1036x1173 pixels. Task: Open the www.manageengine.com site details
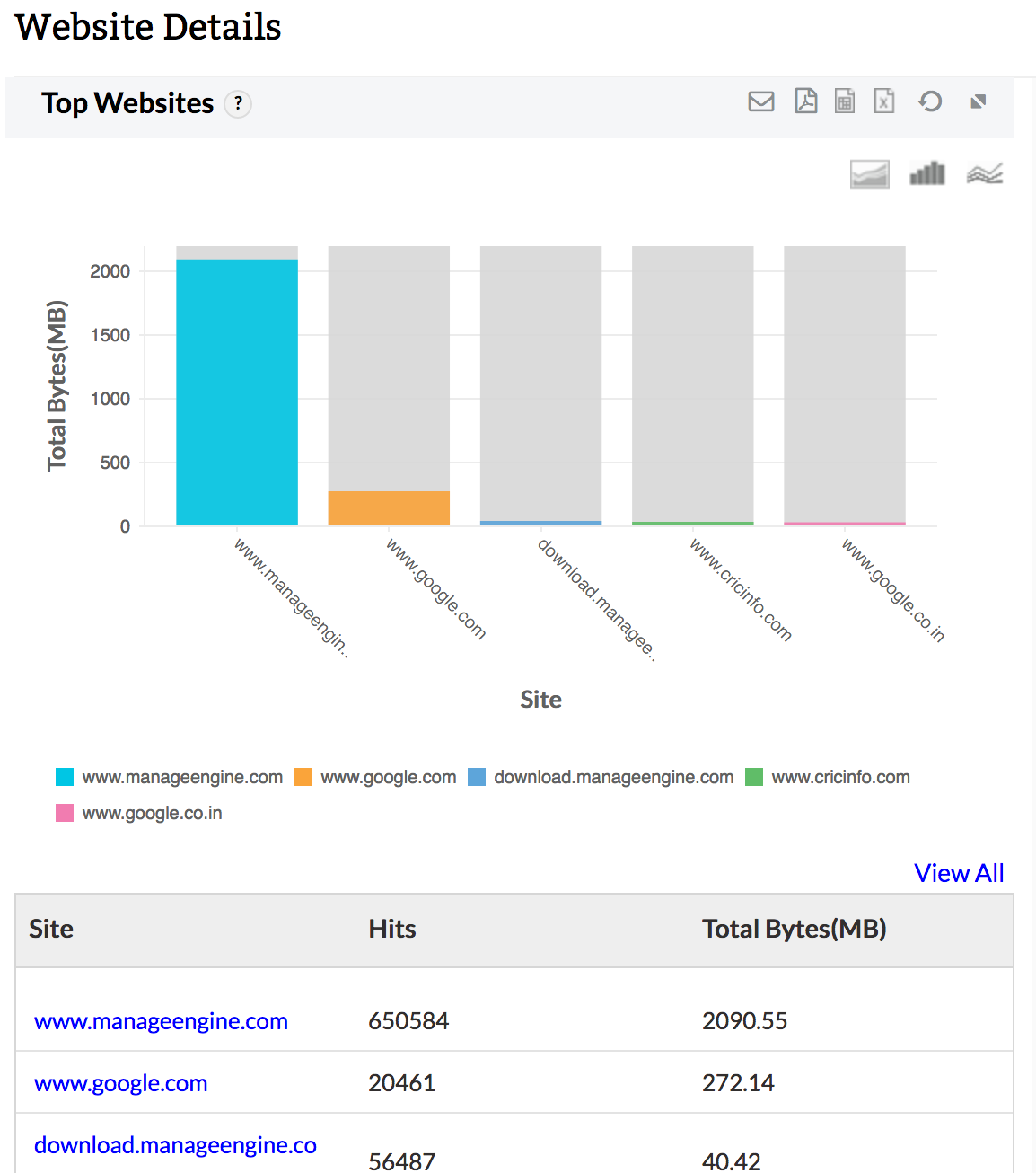coord(160,1021)
